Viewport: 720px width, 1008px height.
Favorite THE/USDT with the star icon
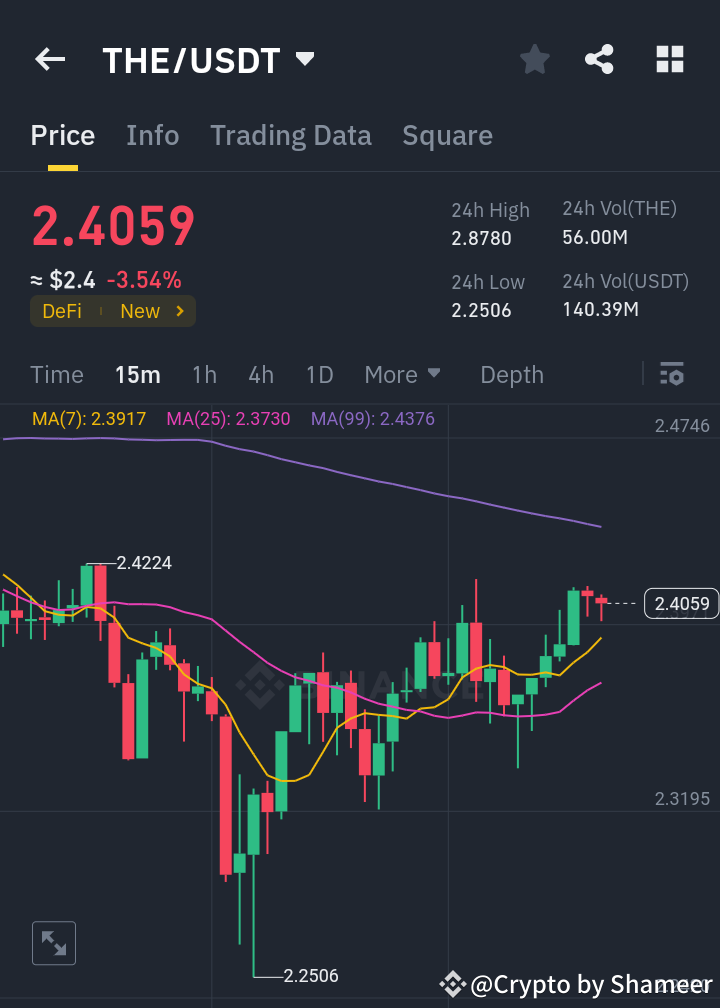(x=534, y=59)
